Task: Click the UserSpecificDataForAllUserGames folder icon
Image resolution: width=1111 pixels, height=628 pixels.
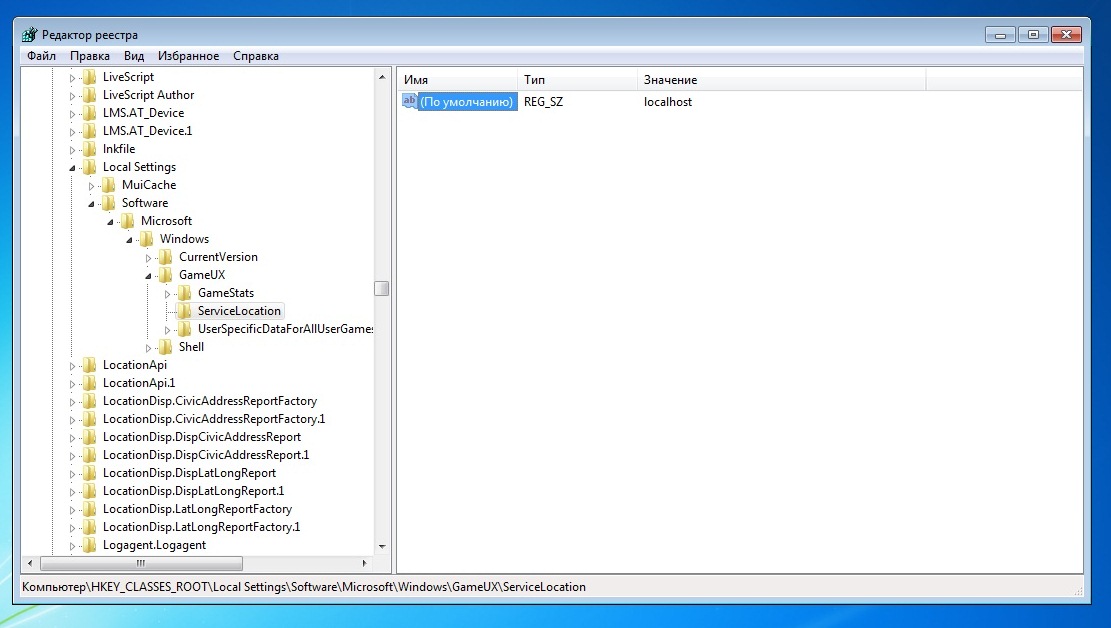Action: (185, 329)
